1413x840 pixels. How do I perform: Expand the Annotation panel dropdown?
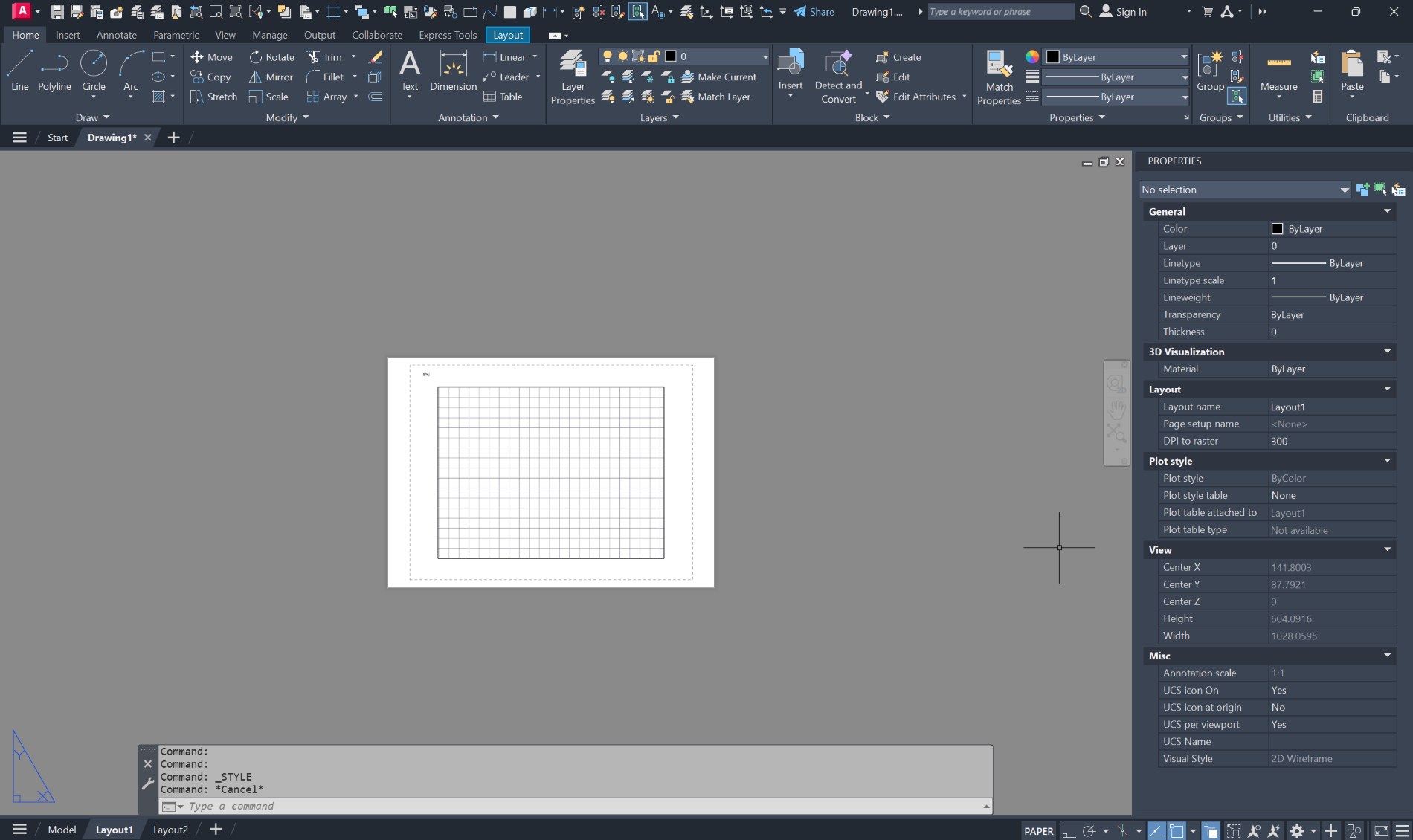click(468, 117)
